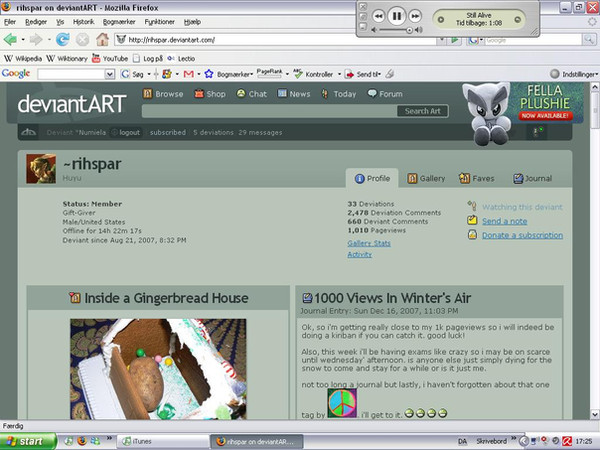Click the Windows start button
This screenshot has width=600, height=450.
point(28,441)
